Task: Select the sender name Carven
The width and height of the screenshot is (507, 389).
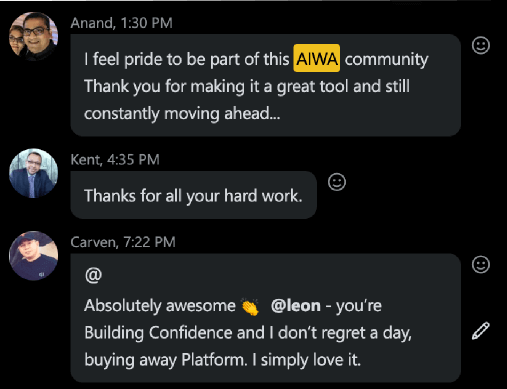Action: (x=94, y=242)
